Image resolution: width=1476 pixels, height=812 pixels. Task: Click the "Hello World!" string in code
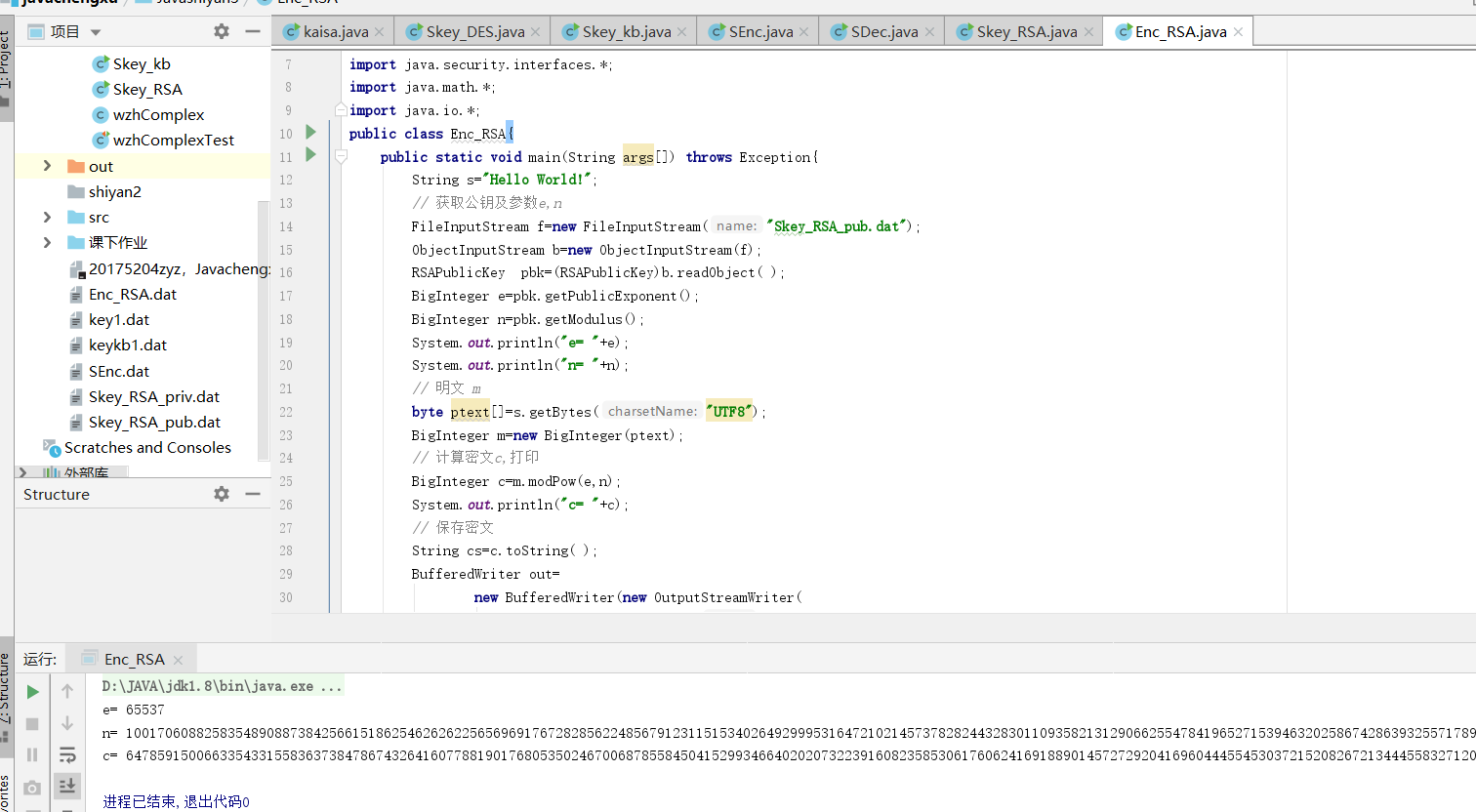(x=537, y=180)
